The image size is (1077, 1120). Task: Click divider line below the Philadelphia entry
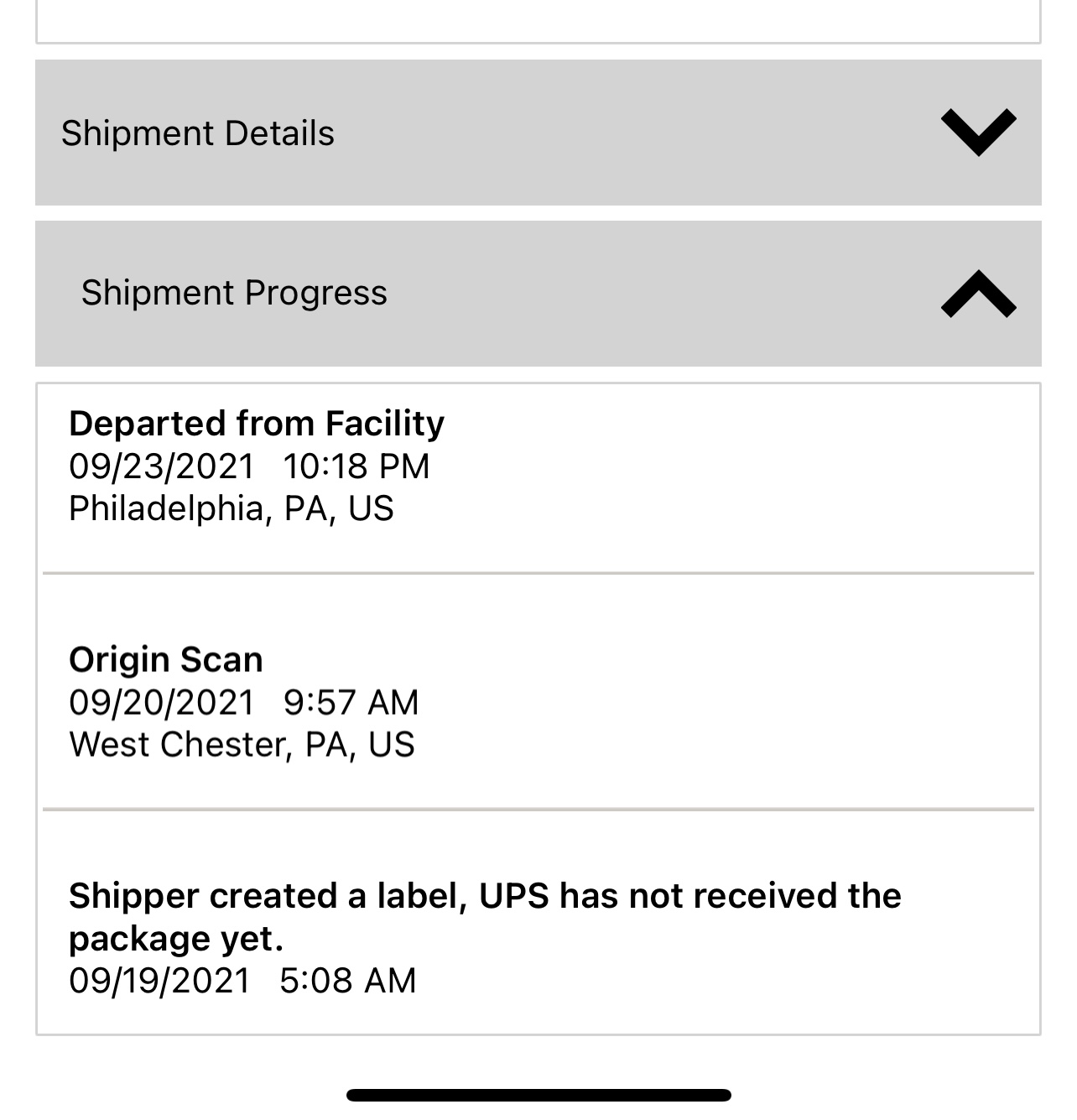point(538,574)
